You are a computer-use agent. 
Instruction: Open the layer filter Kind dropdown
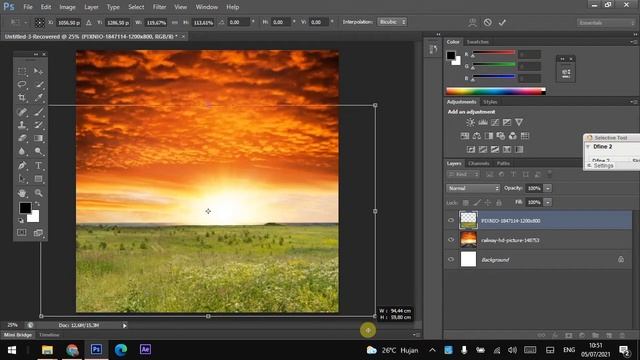coord(463,174)
